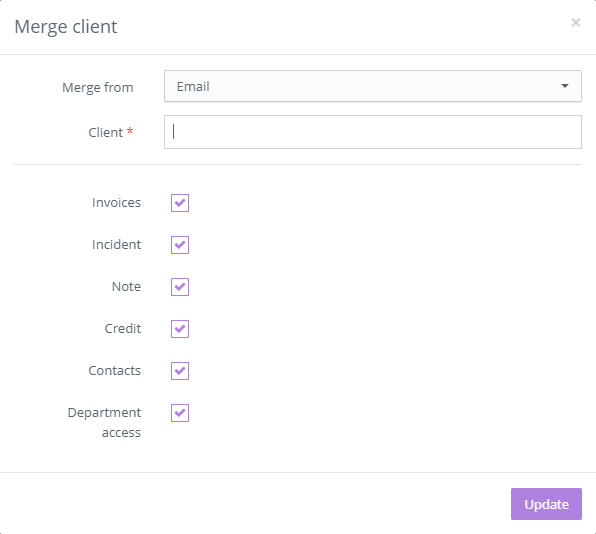
Task: Untick the Credit checkbox
Action: click(180, 329)
